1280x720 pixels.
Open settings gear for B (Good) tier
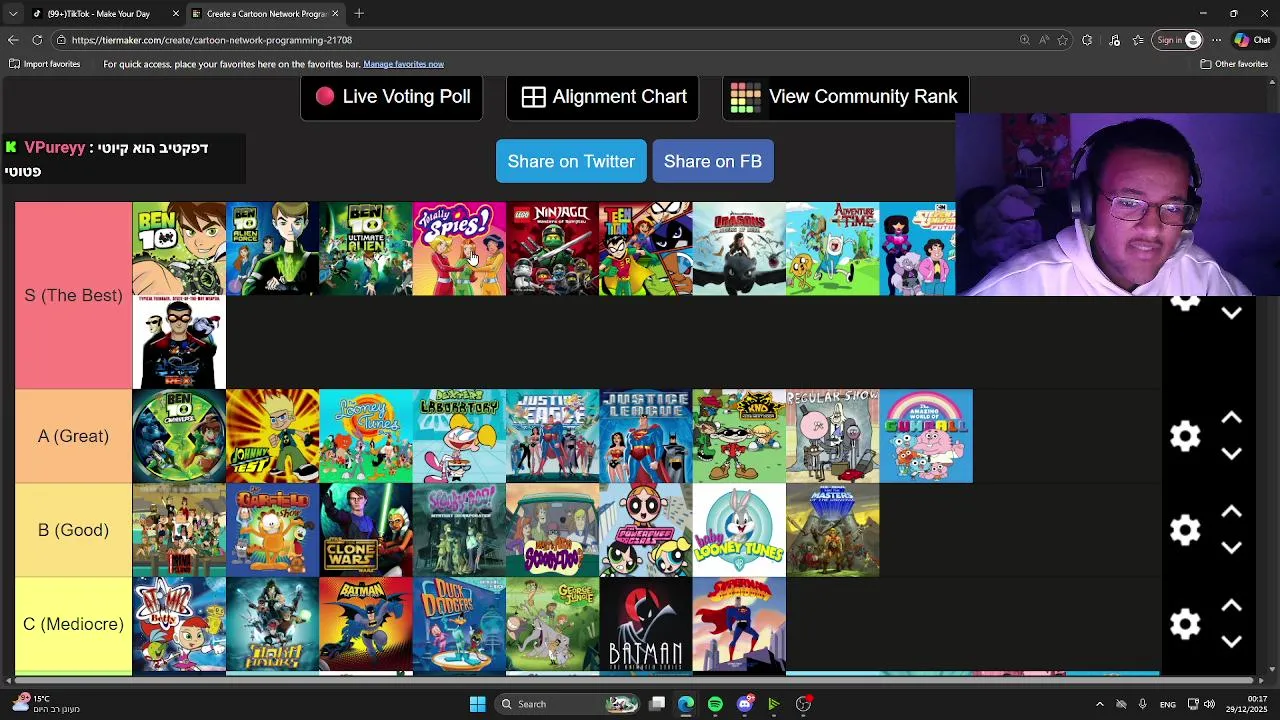point(1185,530)
